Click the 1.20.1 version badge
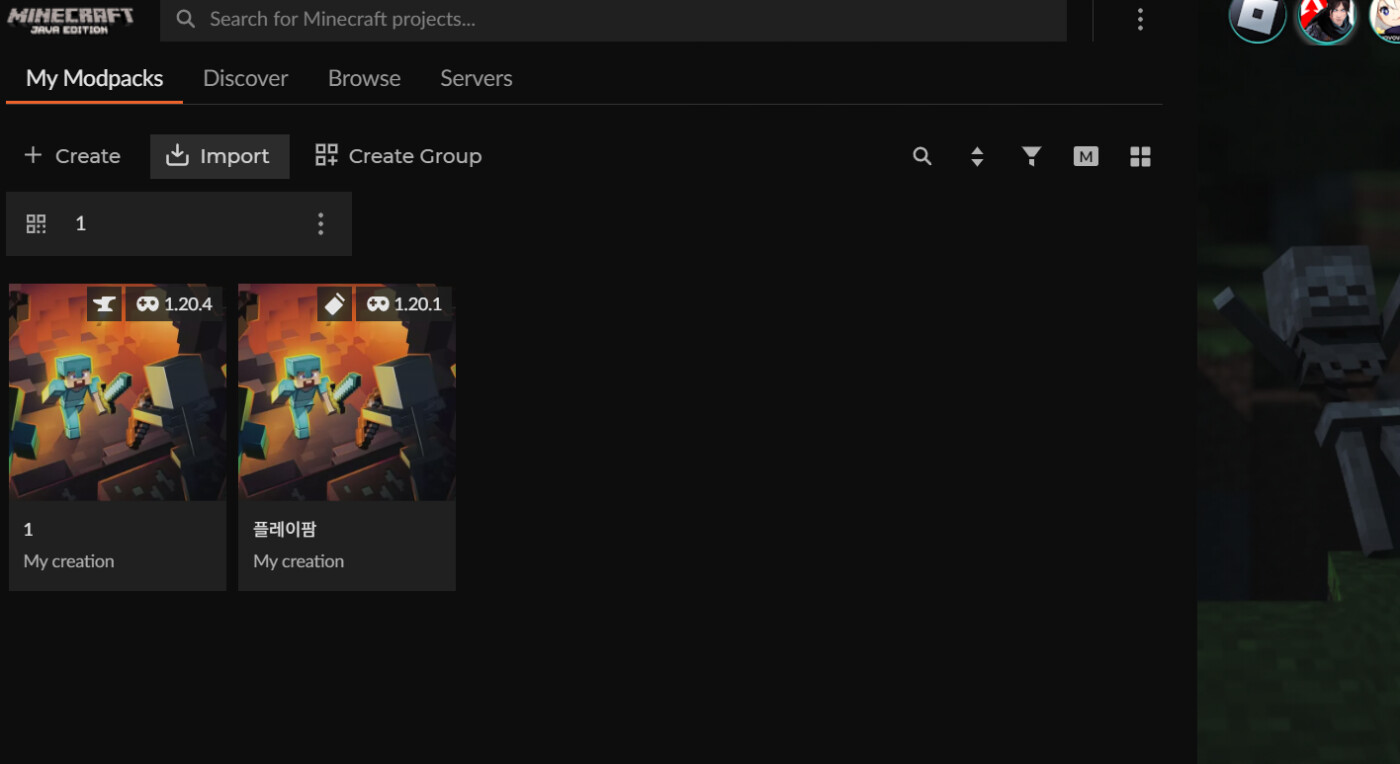Image resolution: width=1400 pixels, height=764 pixels. click(404, 304)
